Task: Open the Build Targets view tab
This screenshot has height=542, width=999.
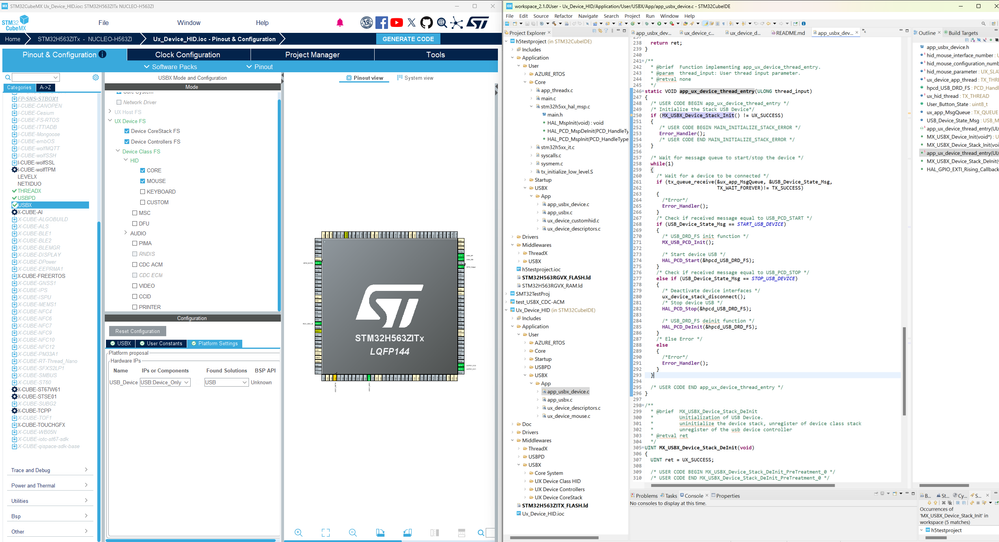Action: (961, 32)
